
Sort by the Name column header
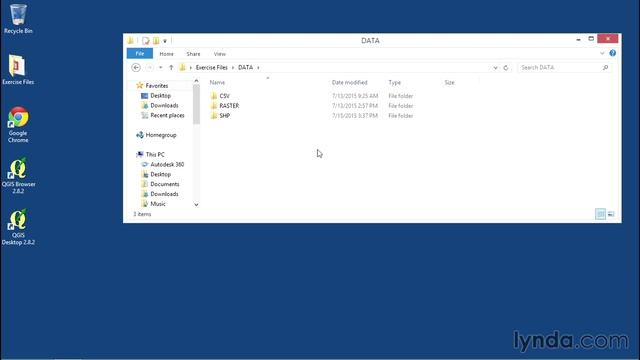tap(217, 82)
